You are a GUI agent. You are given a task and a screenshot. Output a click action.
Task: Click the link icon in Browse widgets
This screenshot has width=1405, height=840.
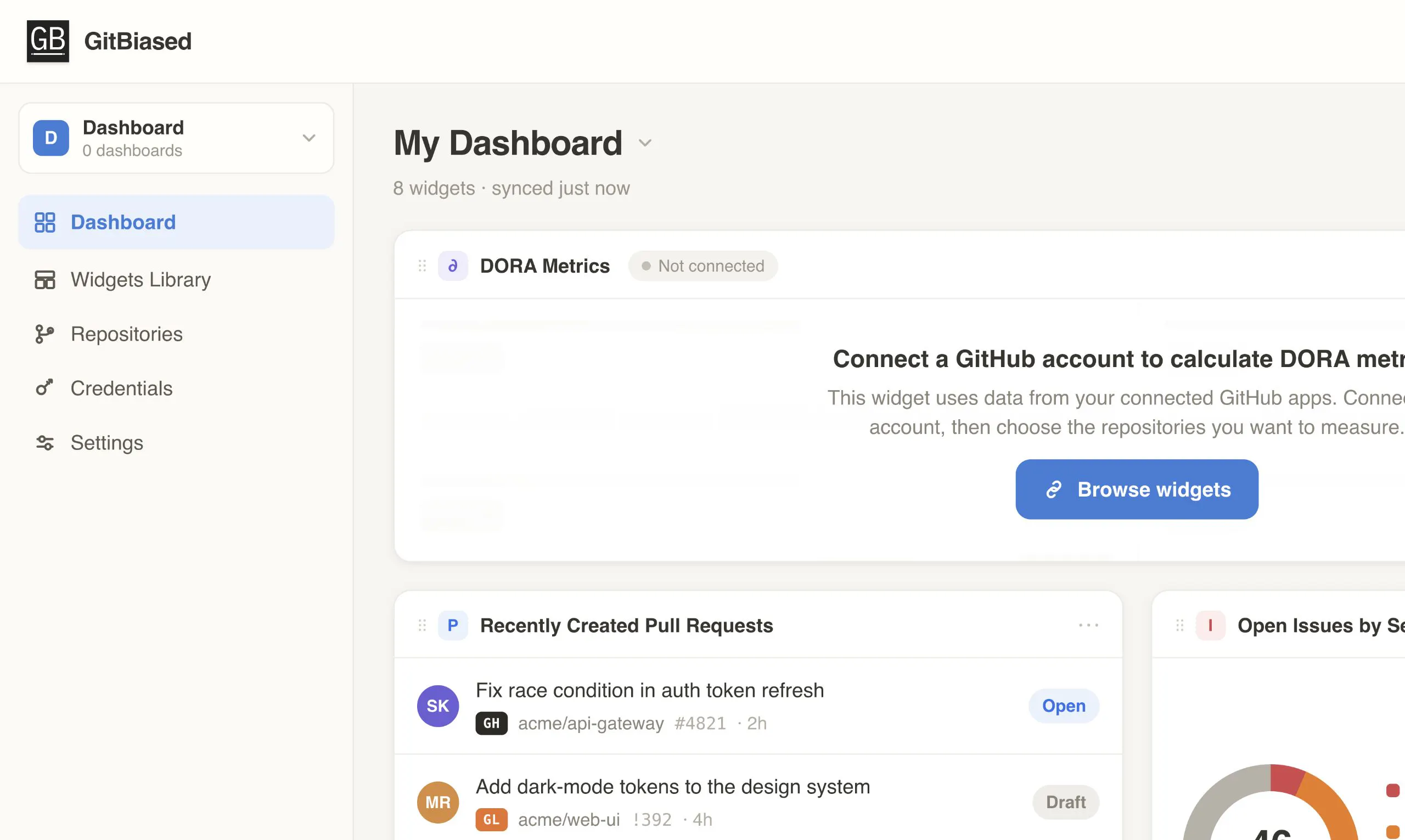[1053, 489]
